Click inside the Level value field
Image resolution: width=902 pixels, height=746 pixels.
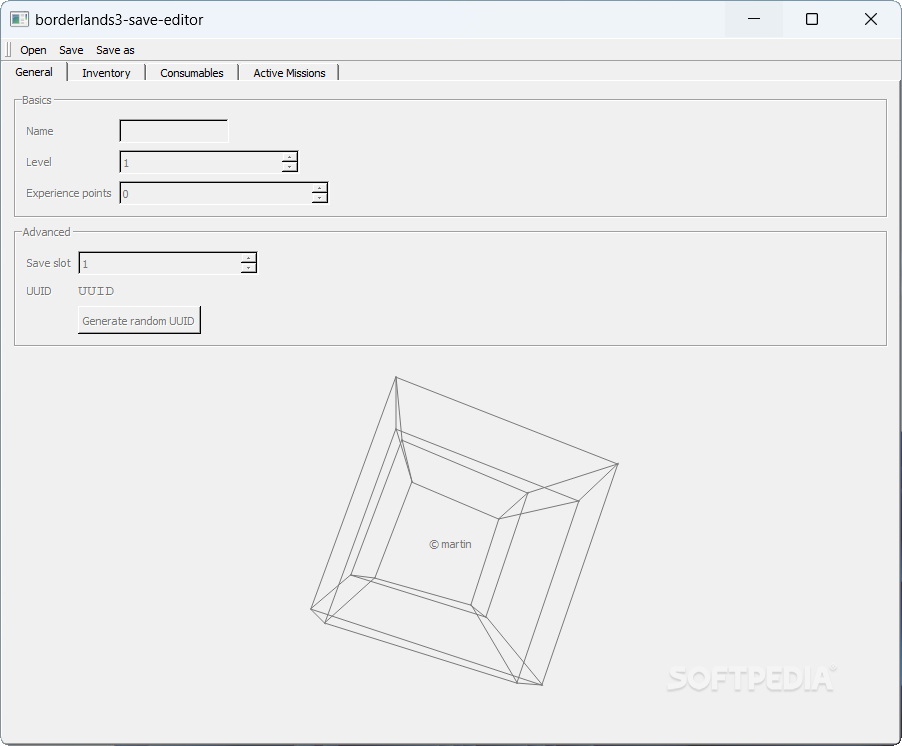click(201, 162)
